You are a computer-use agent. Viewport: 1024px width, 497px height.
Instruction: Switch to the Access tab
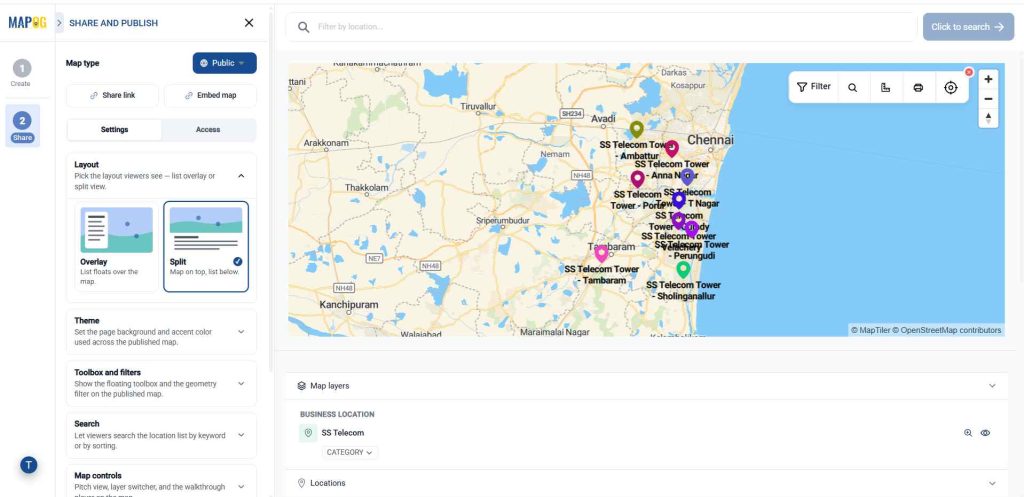(x=208, y=130)
